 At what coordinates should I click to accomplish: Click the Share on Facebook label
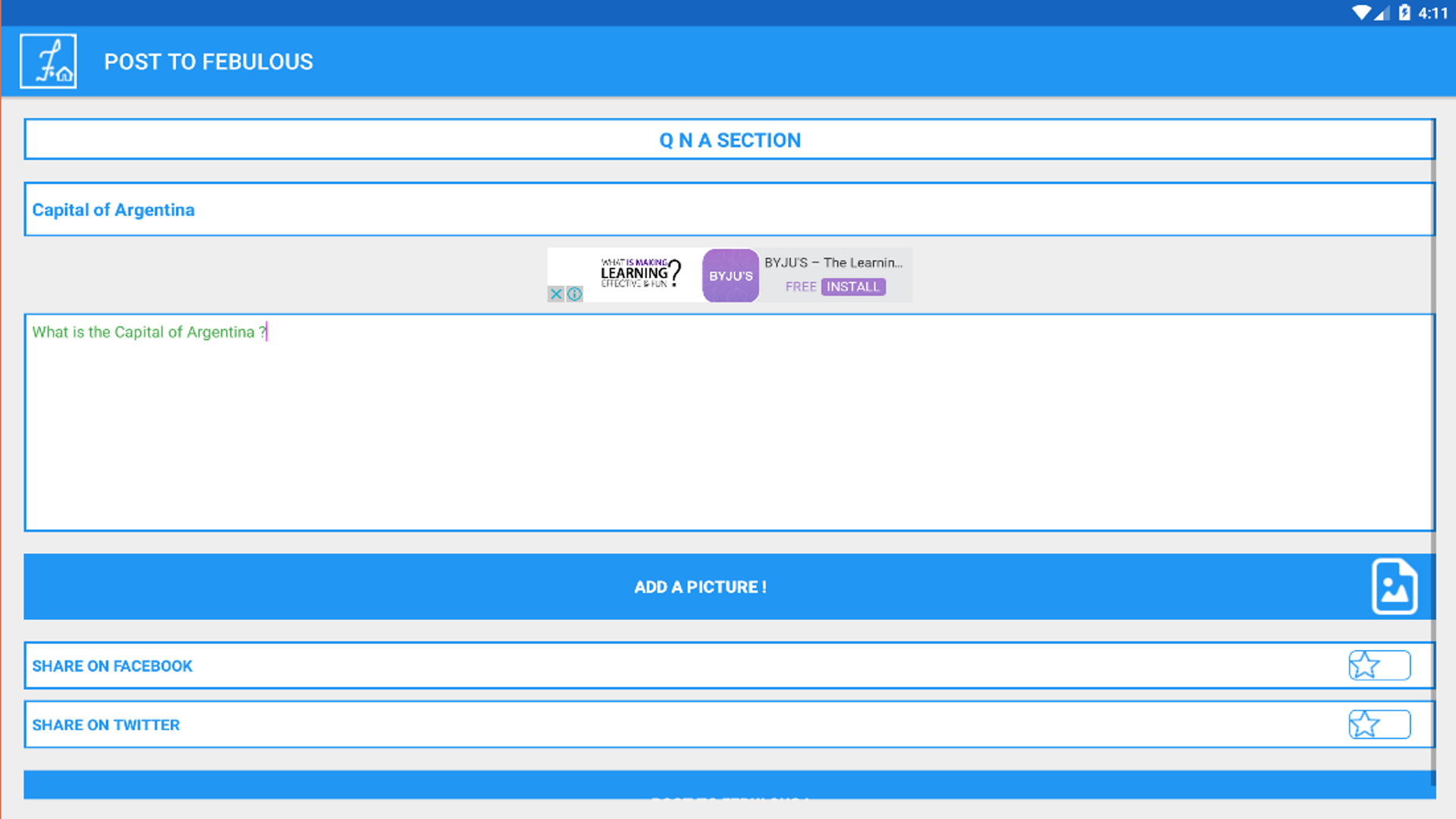pyautogui.click(x=112, y=666)
